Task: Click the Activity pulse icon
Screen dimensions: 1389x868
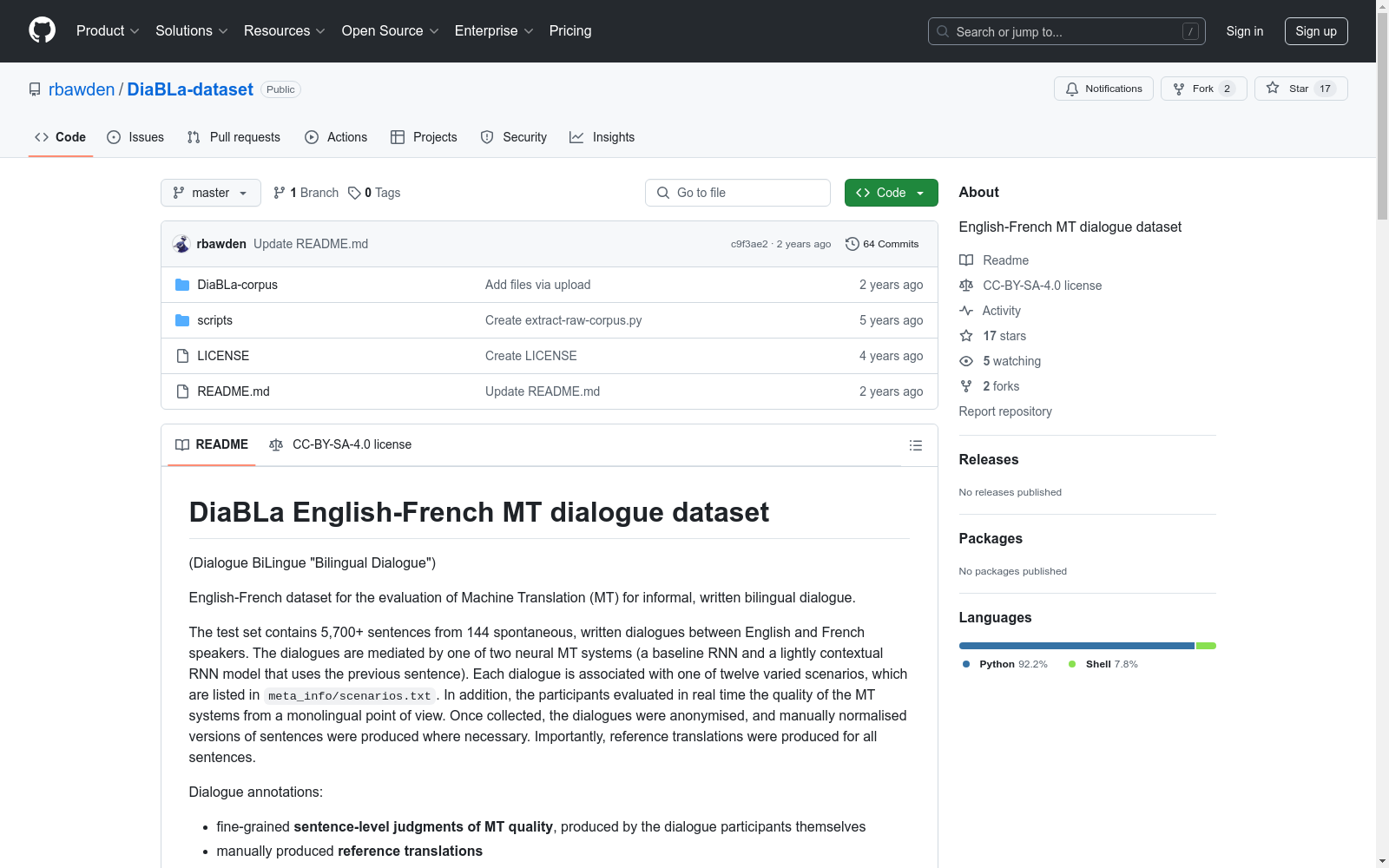Action: (966, 311)
